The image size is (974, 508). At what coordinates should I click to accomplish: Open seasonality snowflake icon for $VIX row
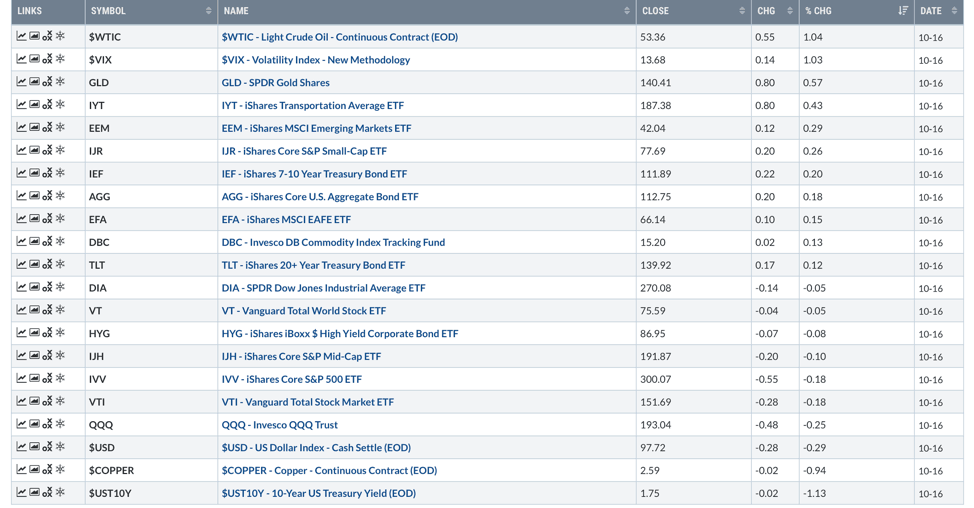60,59
